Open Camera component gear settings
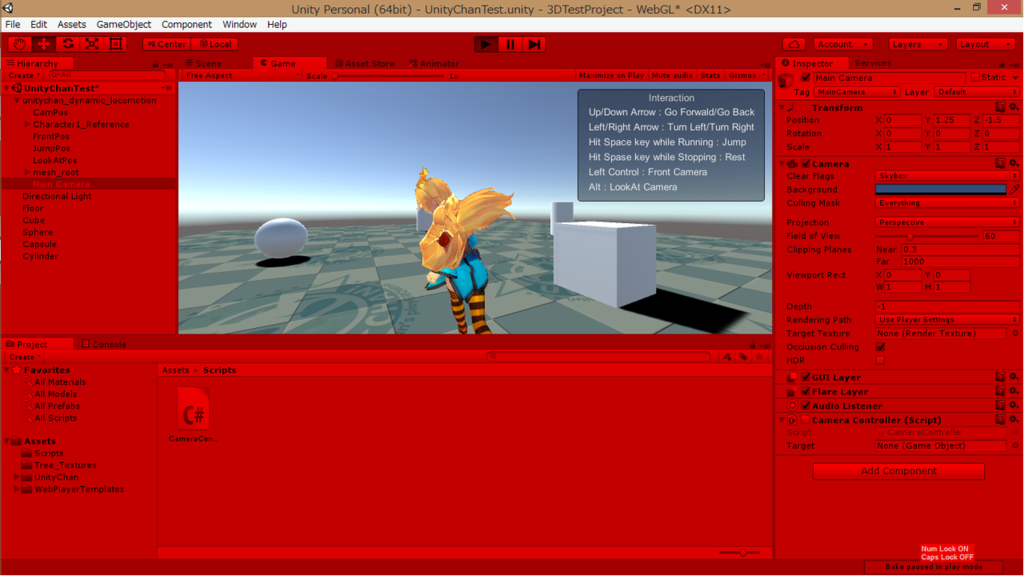This screenshot has height=576, width=1024. pos(1014,163)
